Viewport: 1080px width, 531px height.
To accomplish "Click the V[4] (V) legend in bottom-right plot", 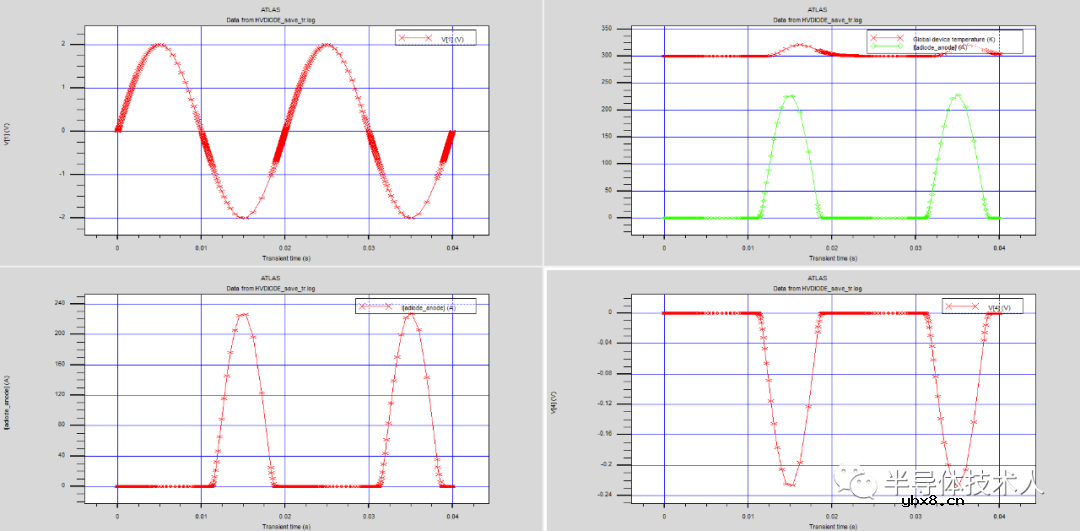I will click(987, 307).
